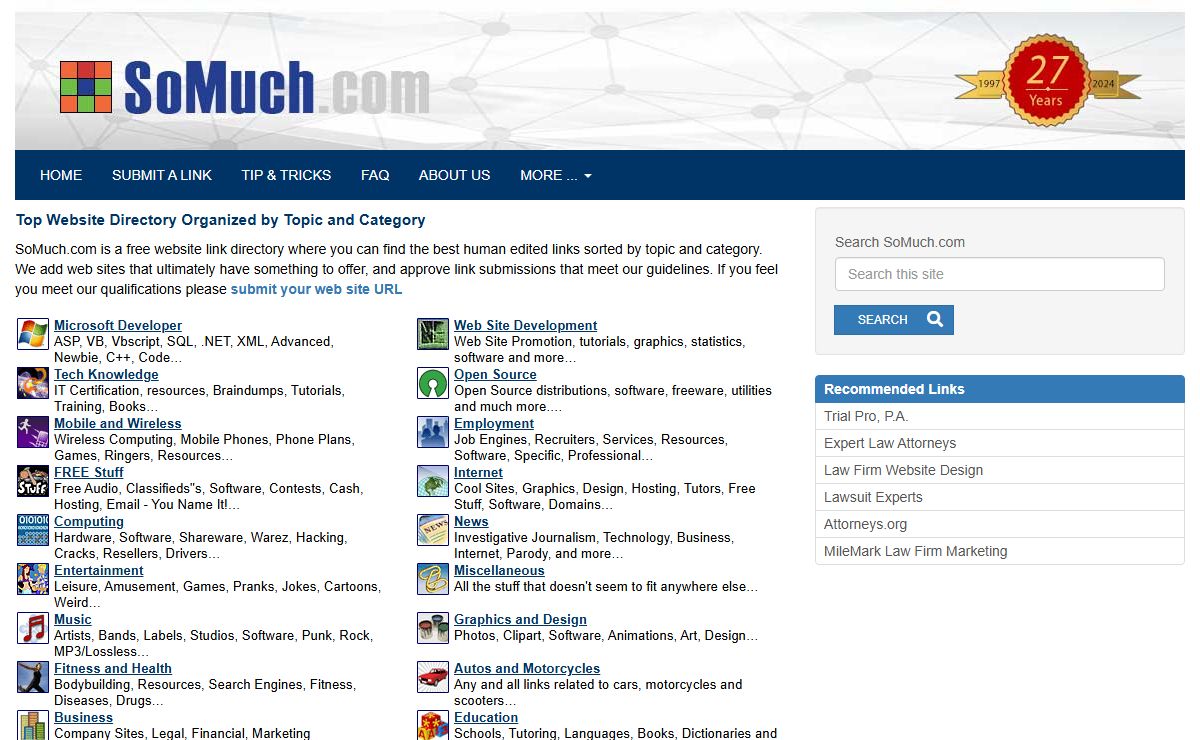Open the Fitness and Health link

coord(113,668)
